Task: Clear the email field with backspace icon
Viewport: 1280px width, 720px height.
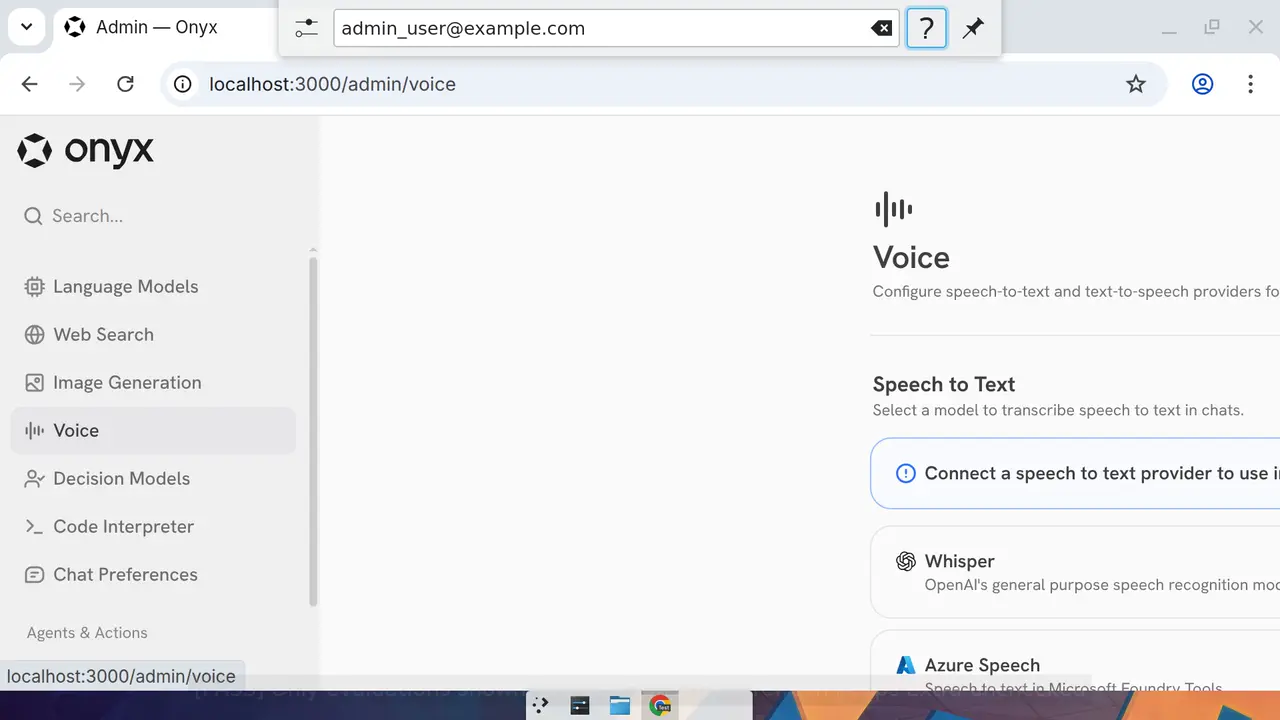Action: [881, 28]
